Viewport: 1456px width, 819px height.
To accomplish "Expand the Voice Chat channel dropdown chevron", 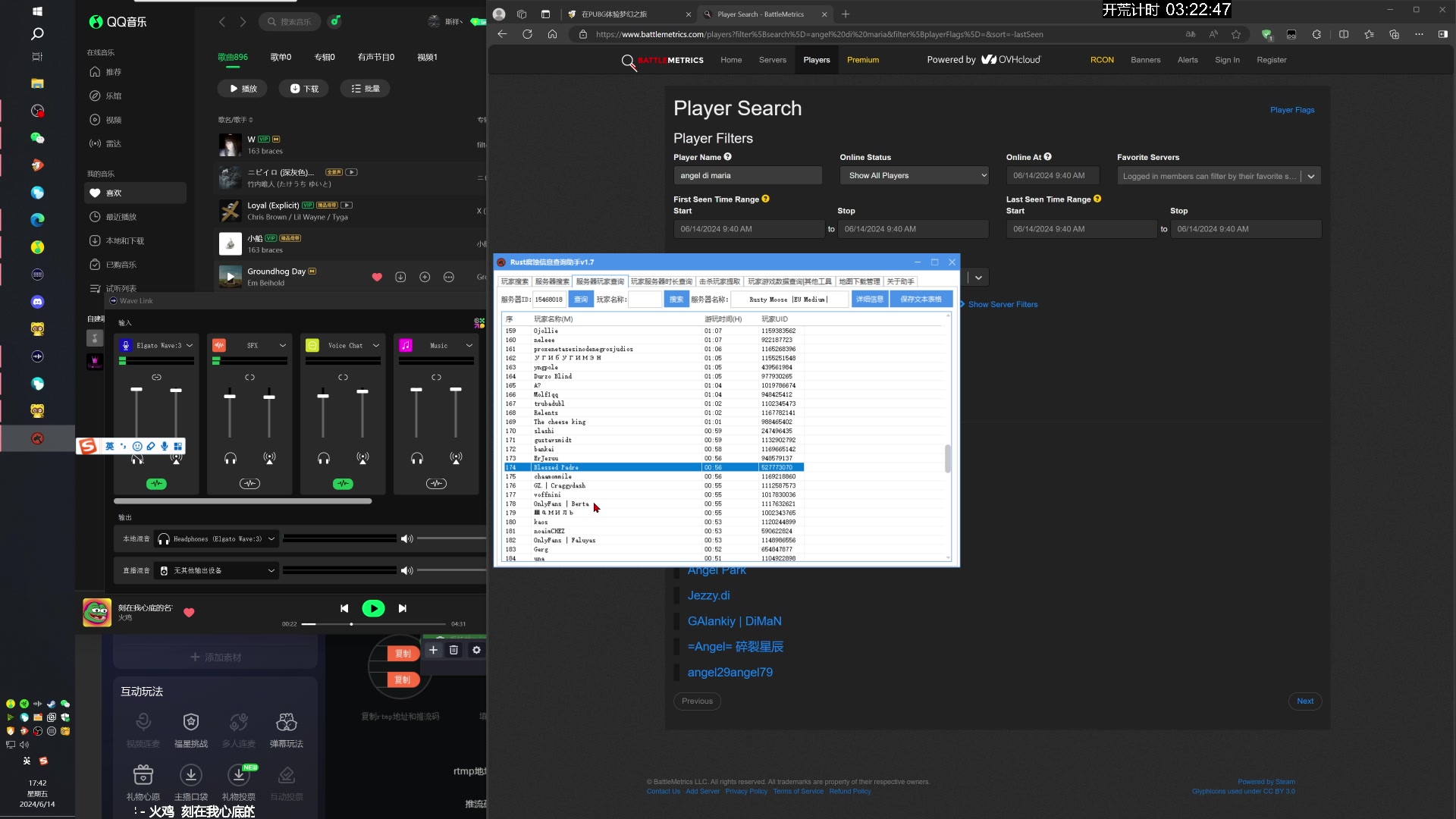I will pos(376,346).
